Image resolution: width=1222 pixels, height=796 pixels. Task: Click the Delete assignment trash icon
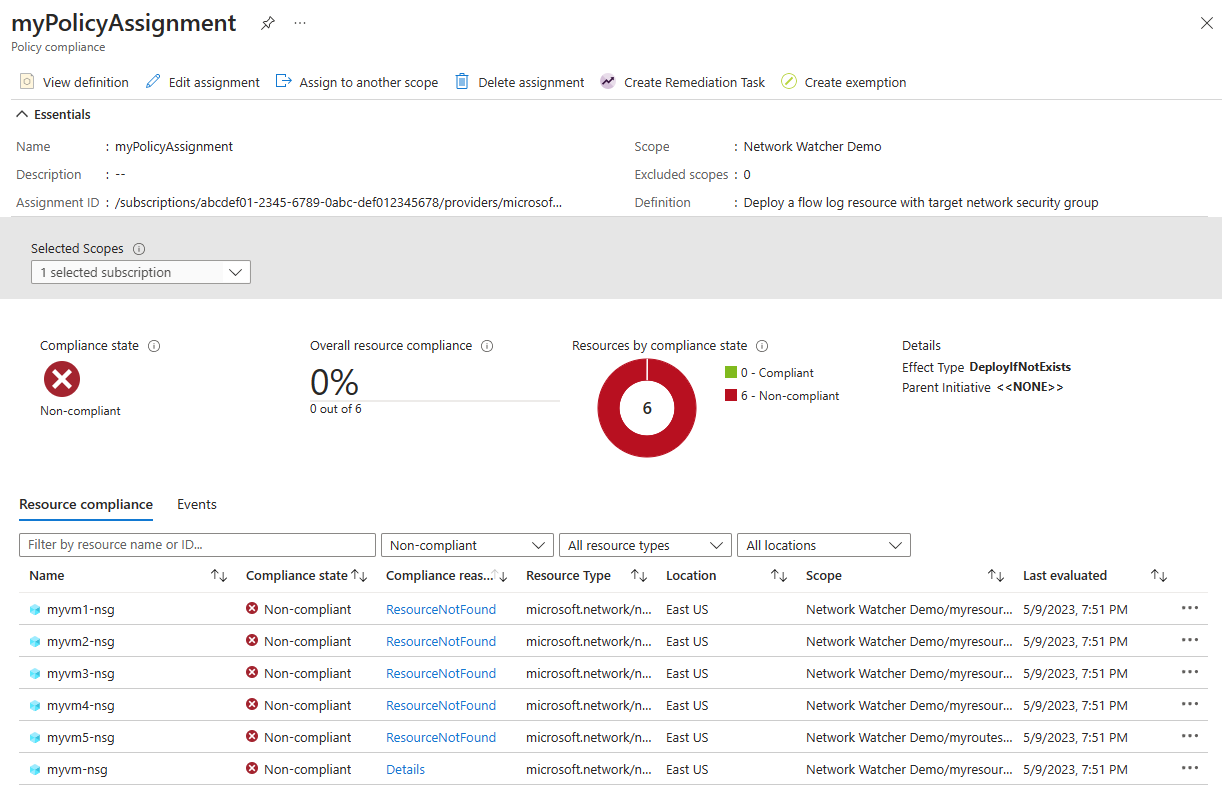click(x=462, y=82)
